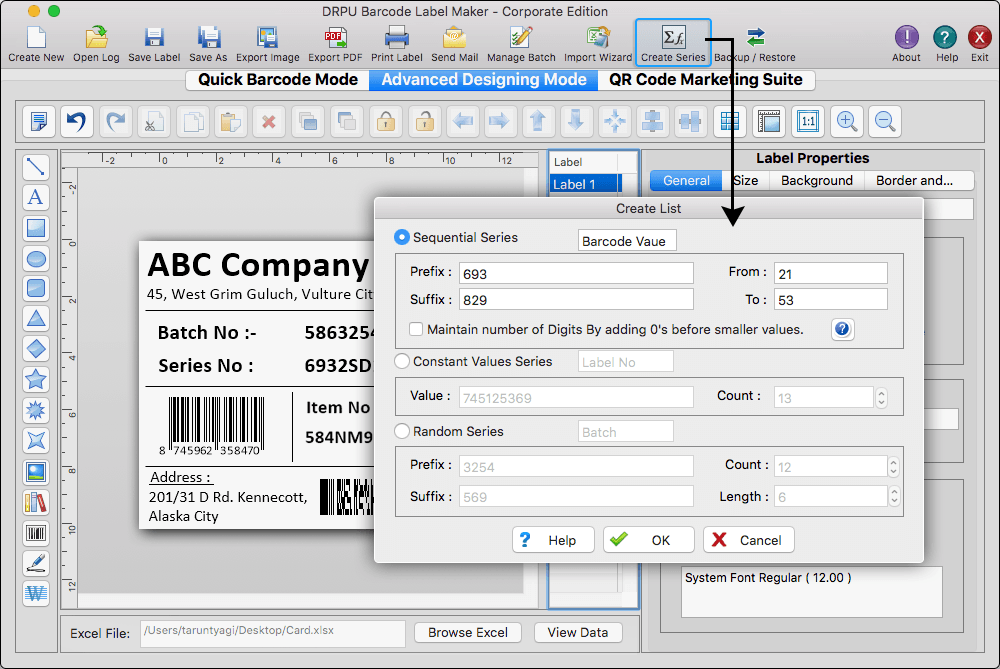
Task: Select the Image insert tool
Action: click(x=36, y=473)
